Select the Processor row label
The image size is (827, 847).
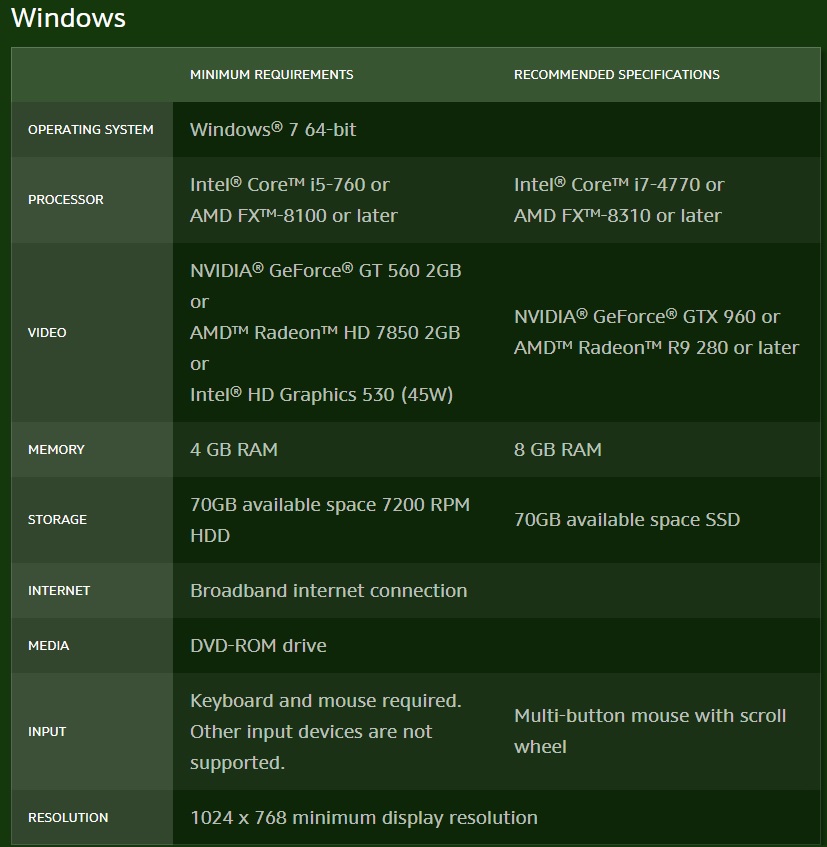point(66,200)
